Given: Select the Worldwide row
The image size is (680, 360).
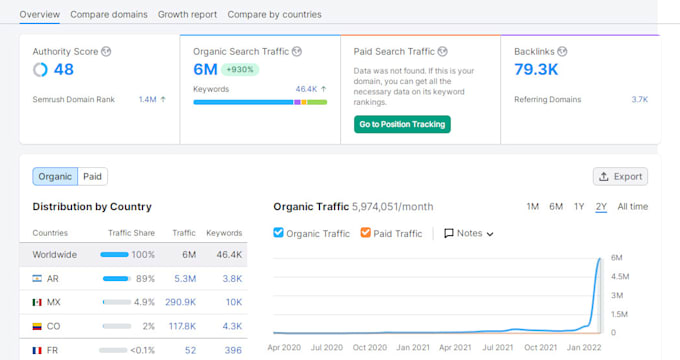Looking at the screenshot, I should 133,255.
